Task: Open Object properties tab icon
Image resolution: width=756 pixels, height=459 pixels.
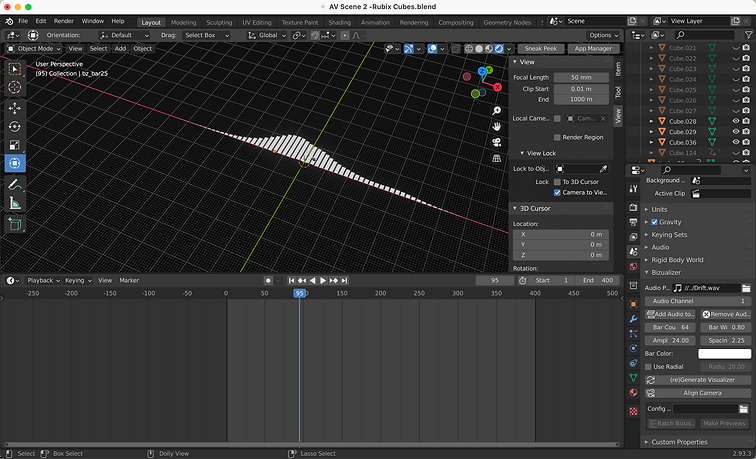Action: click(x=634, y=304)
